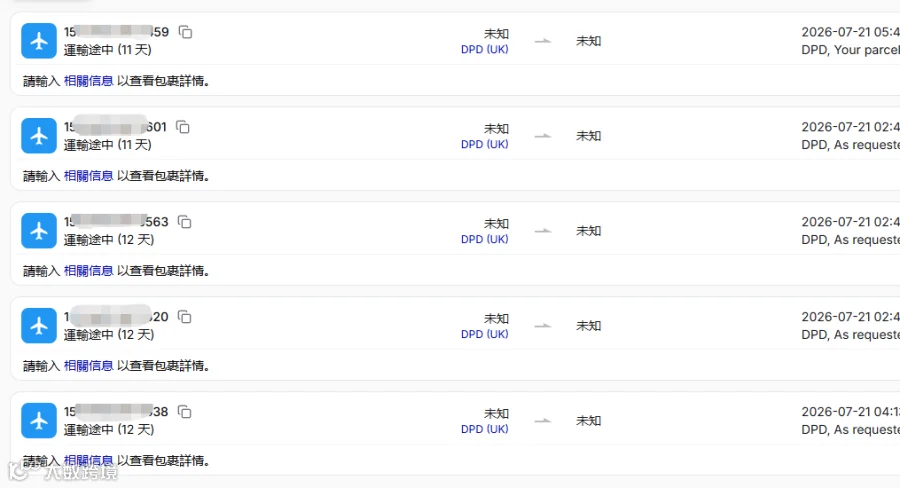Open 相關信息 link under parcel ending 601

click(88, 176)
